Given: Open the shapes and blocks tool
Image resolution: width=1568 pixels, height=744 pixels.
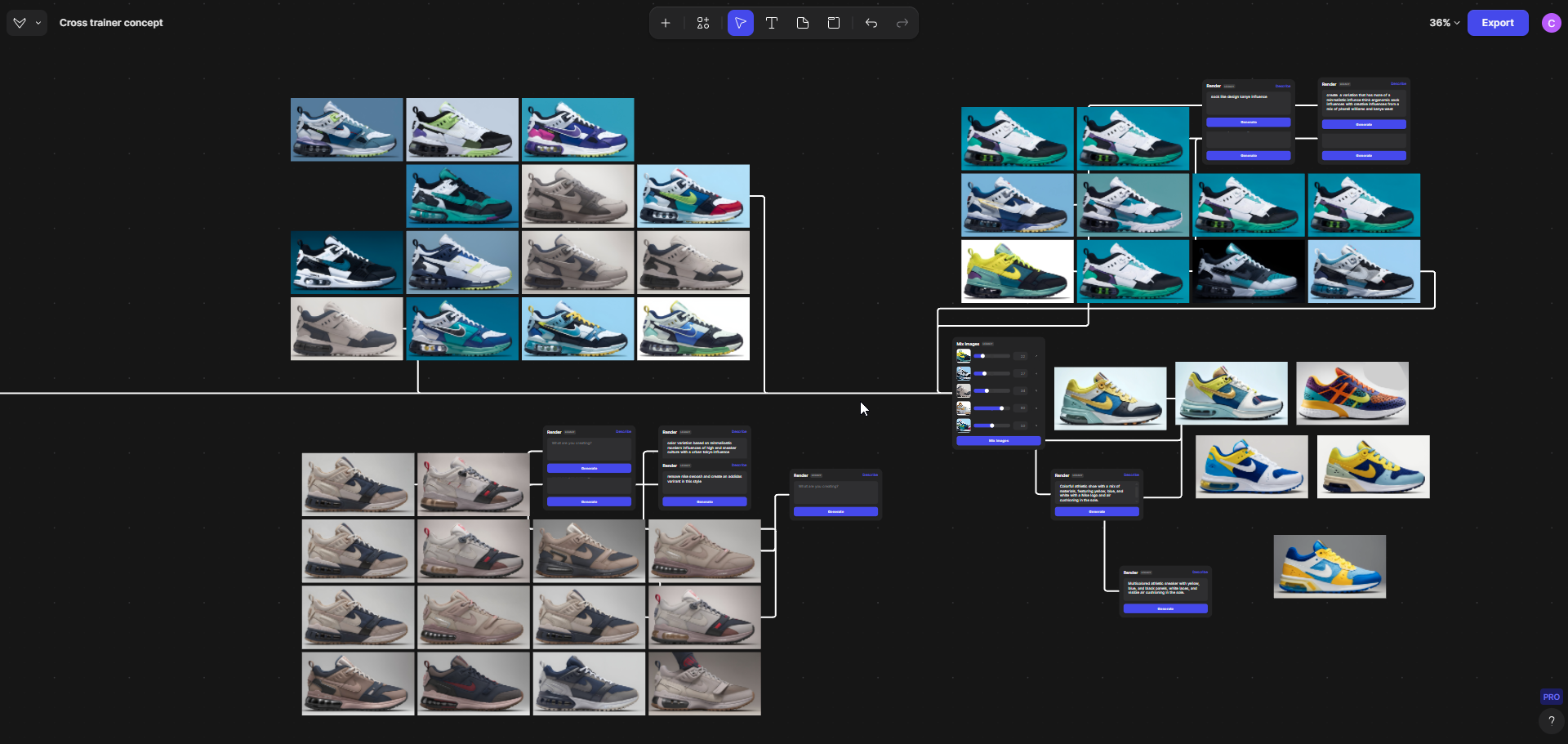Looking at the screenshot, I should 703,23.
